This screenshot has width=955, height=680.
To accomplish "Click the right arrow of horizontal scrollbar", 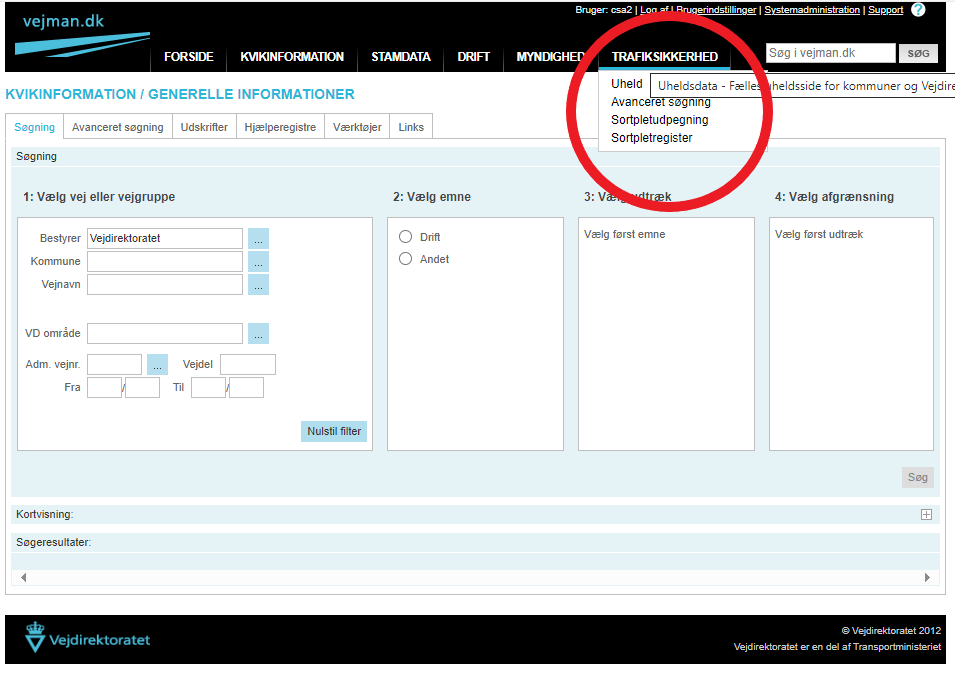I will [928, 578].
